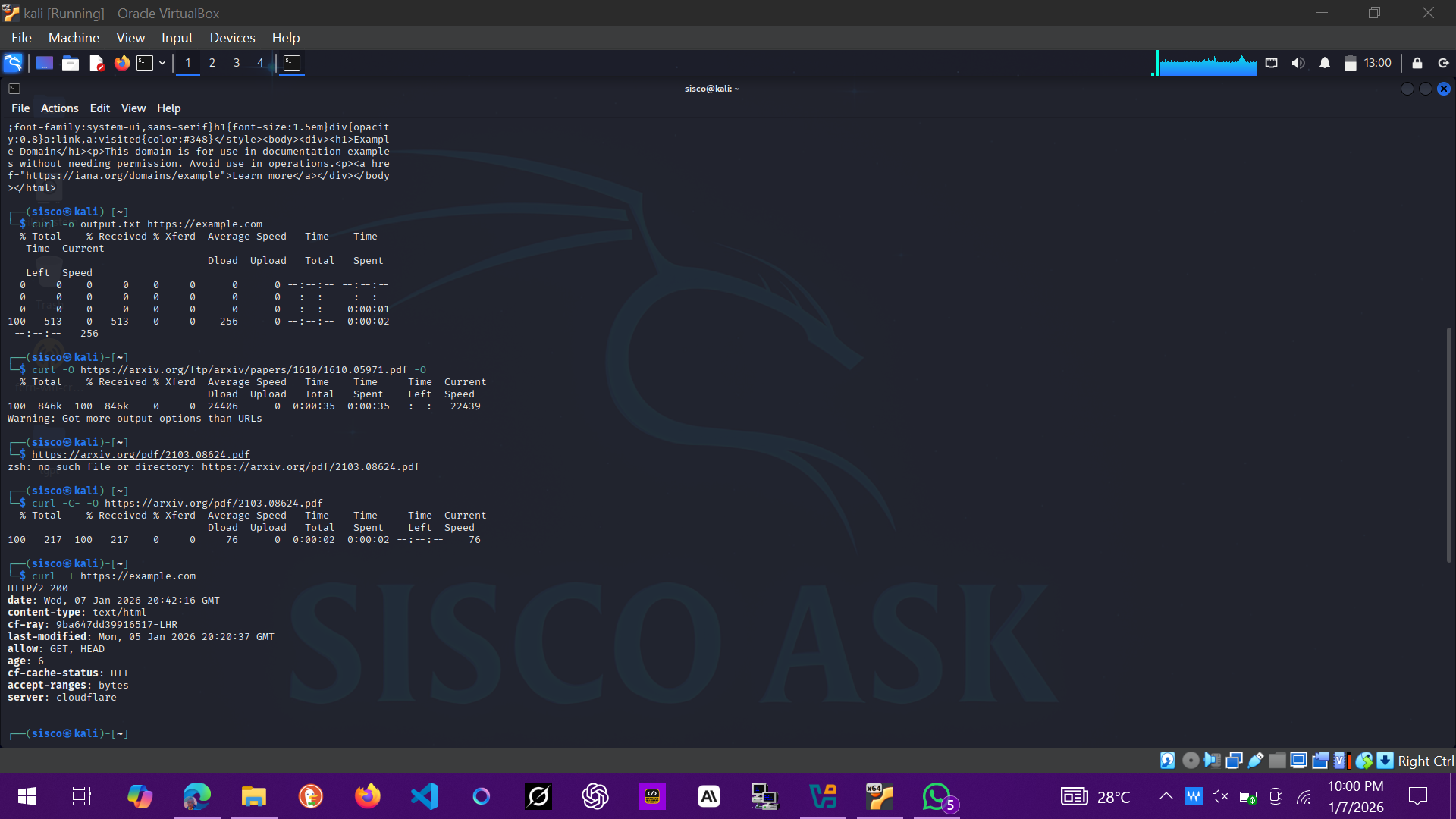The height and width of the screenshot is (819, 1456).
Task: Open WhatsApp from the Windows taskbar
Action: coord(937,796)
